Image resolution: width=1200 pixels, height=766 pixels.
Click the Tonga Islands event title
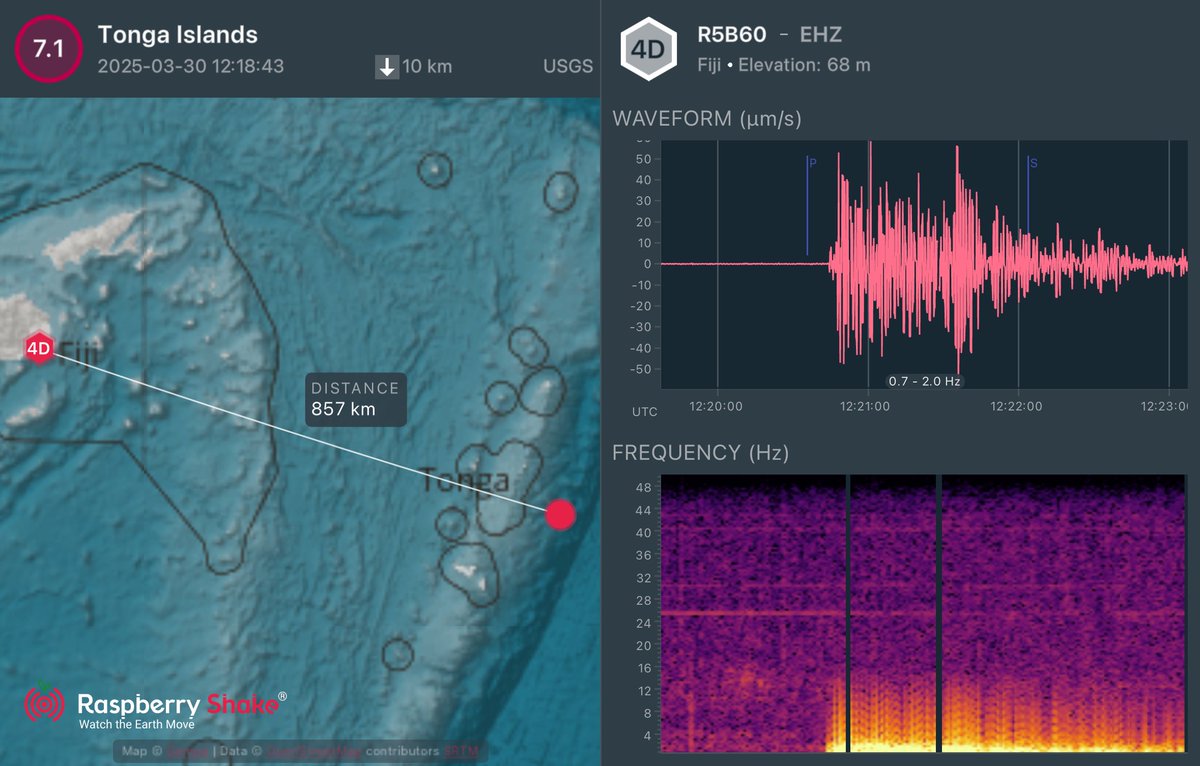coord(177,34)
